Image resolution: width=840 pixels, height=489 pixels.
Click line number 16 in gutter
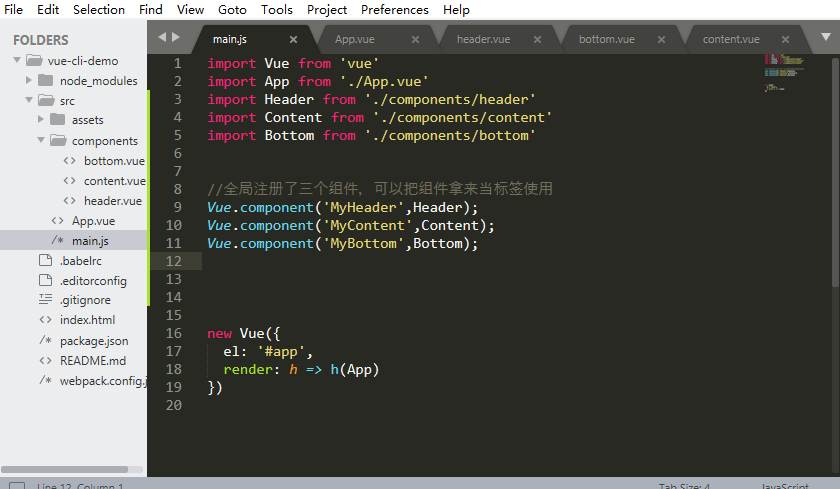tap(174, 333)
